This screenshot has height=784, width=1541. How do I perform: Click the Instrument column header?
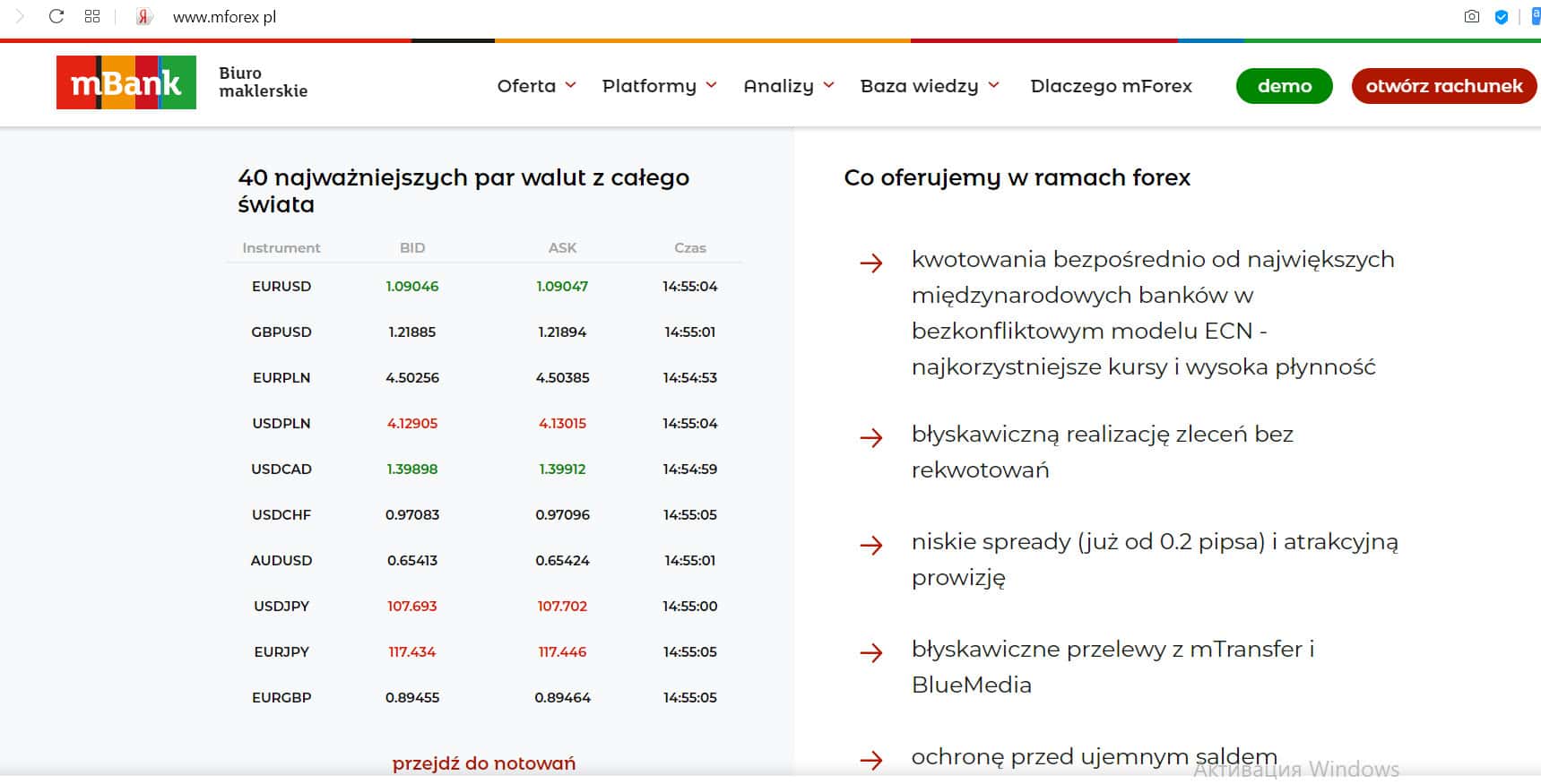tap(281, 248)
